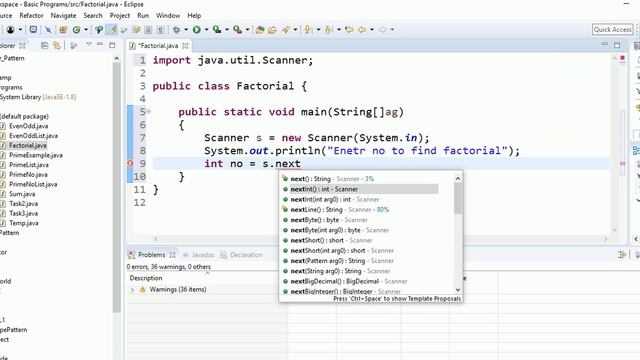Open the Navigate menu
Image resolution: width=640 pixels, height=360 pixels.
[63, 16]
